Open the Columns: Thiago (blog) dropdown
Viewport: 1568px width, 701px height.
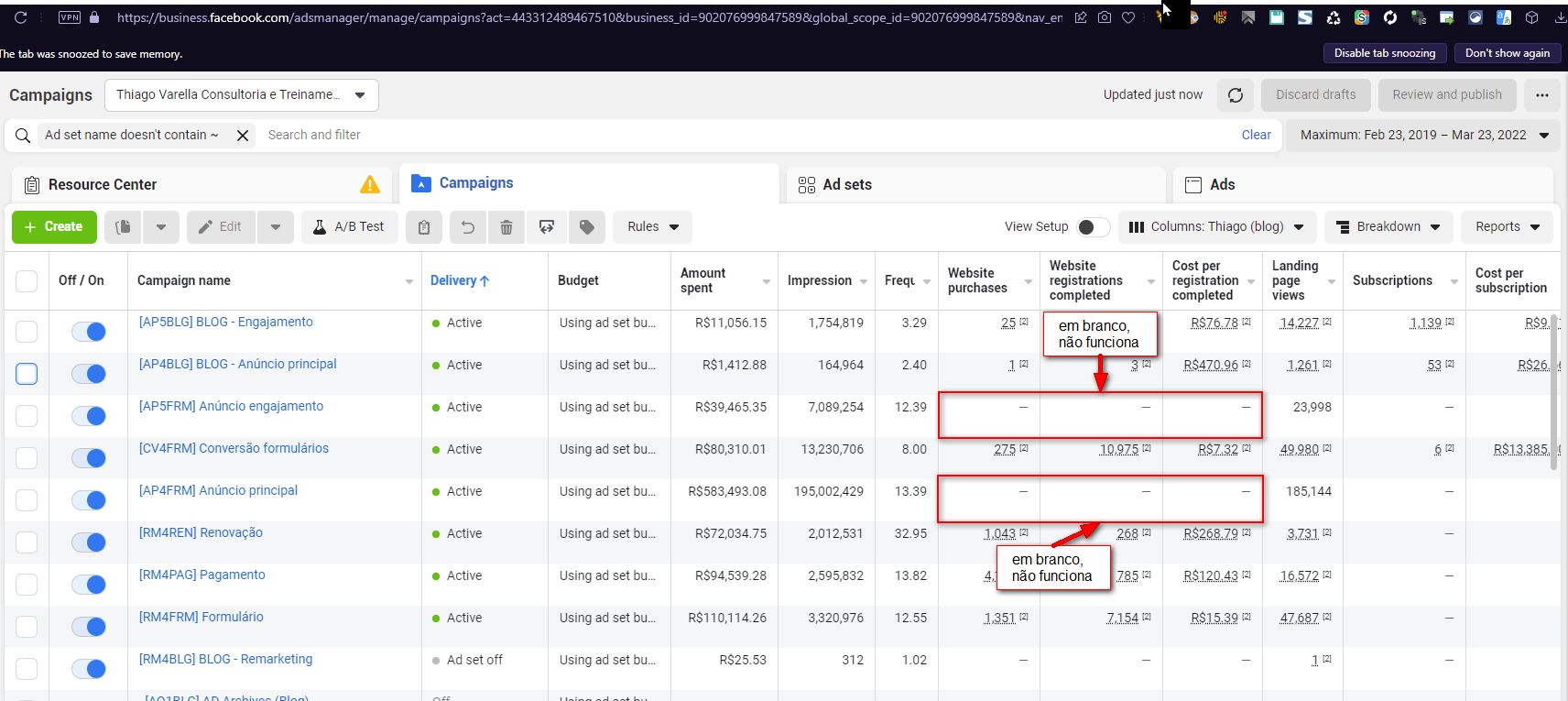[x=1216, y=227]
